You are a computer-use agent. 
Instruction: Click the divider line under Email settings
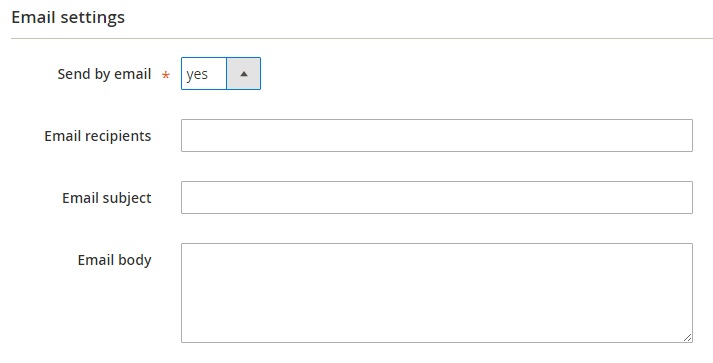coord(362,39)
